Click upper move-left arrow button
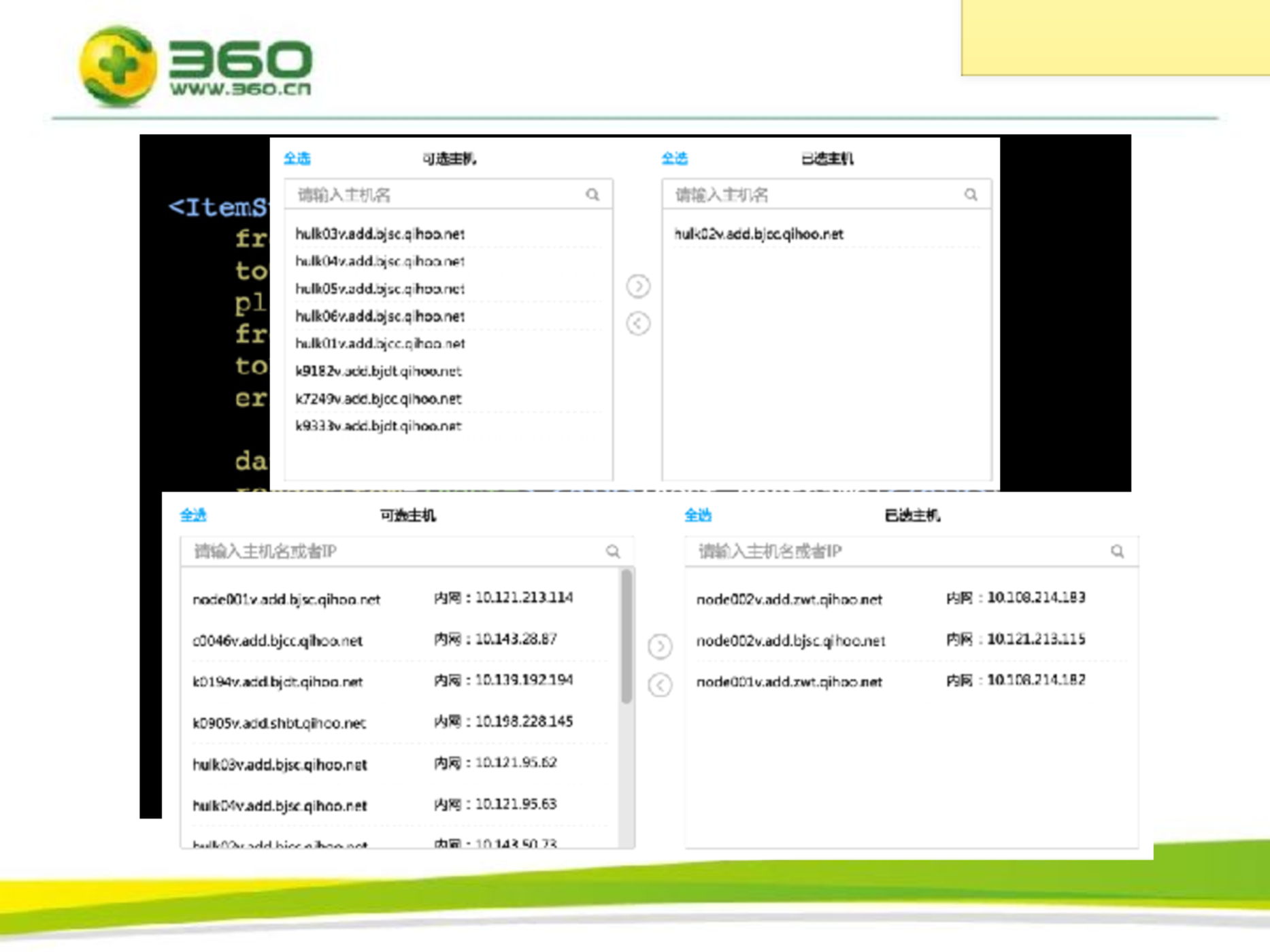1270x952 pixels. click(638, 324)
